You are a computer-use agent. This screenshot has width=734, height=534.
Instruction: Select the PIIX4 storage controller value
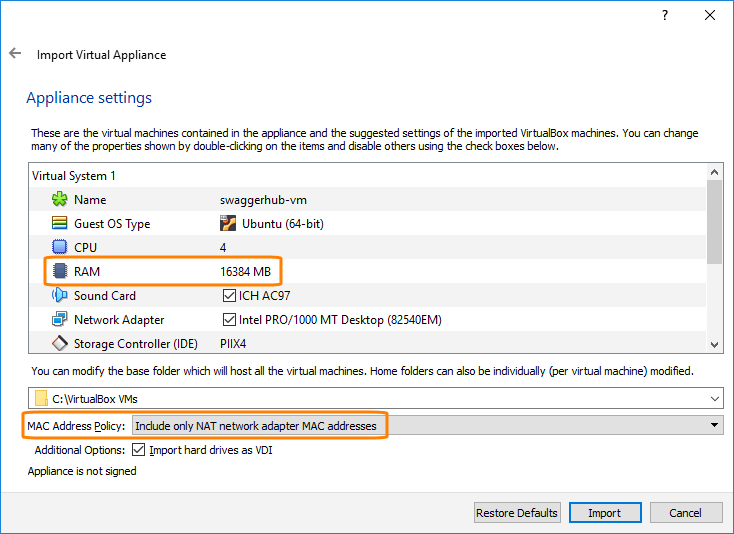pyautogui.click(x=233, y=344)
